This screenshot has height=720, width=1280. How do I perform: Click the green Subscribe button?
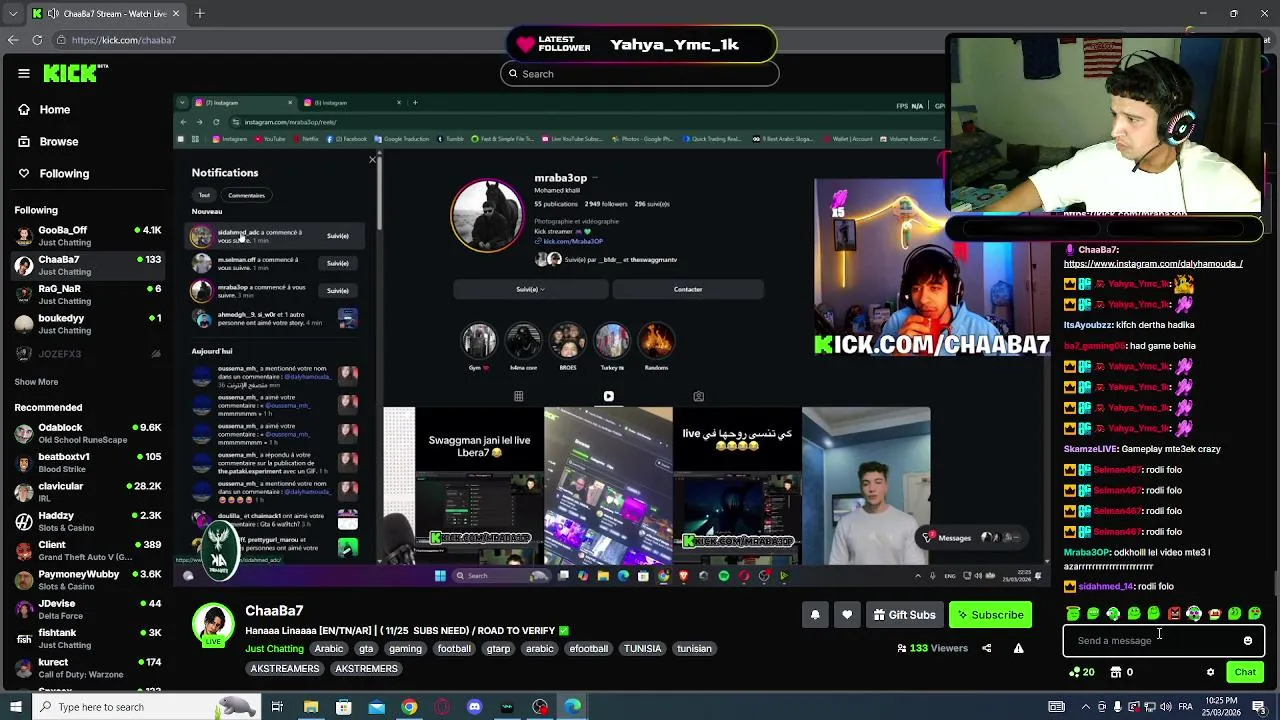pyautogui.click(x=990, y=615)
